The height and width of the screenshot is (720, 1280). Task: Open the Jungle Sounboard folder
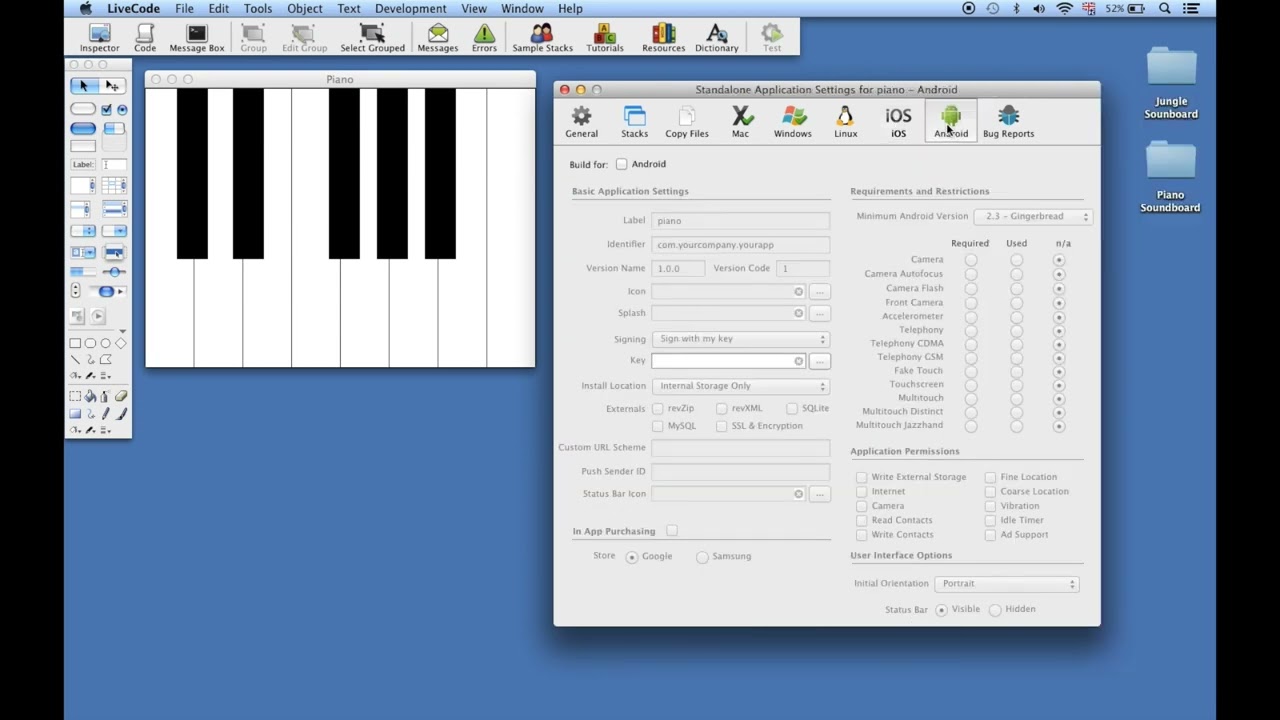point(1171,84)
